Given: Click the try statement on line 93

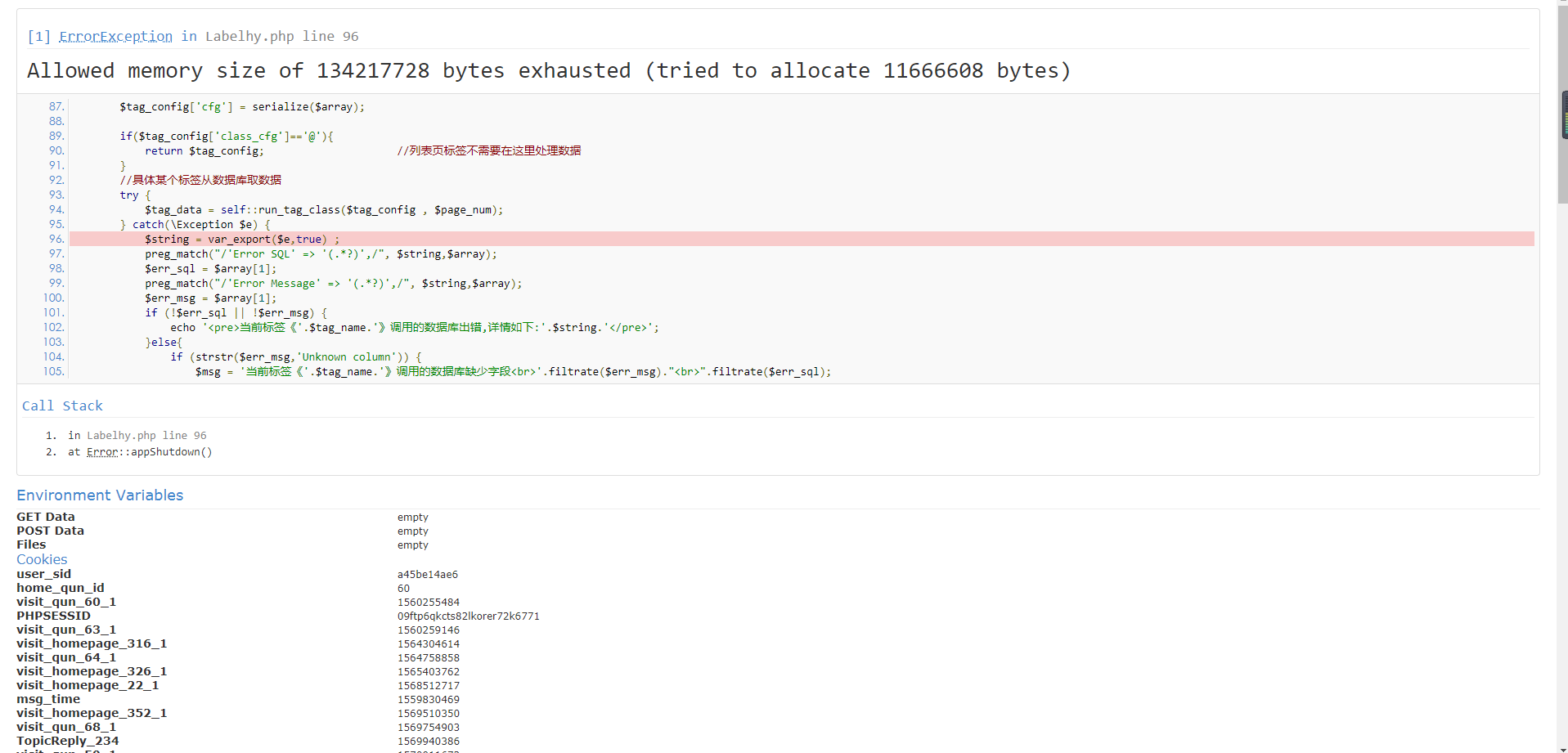Looking at the screenshot, I should click(129, 195).
